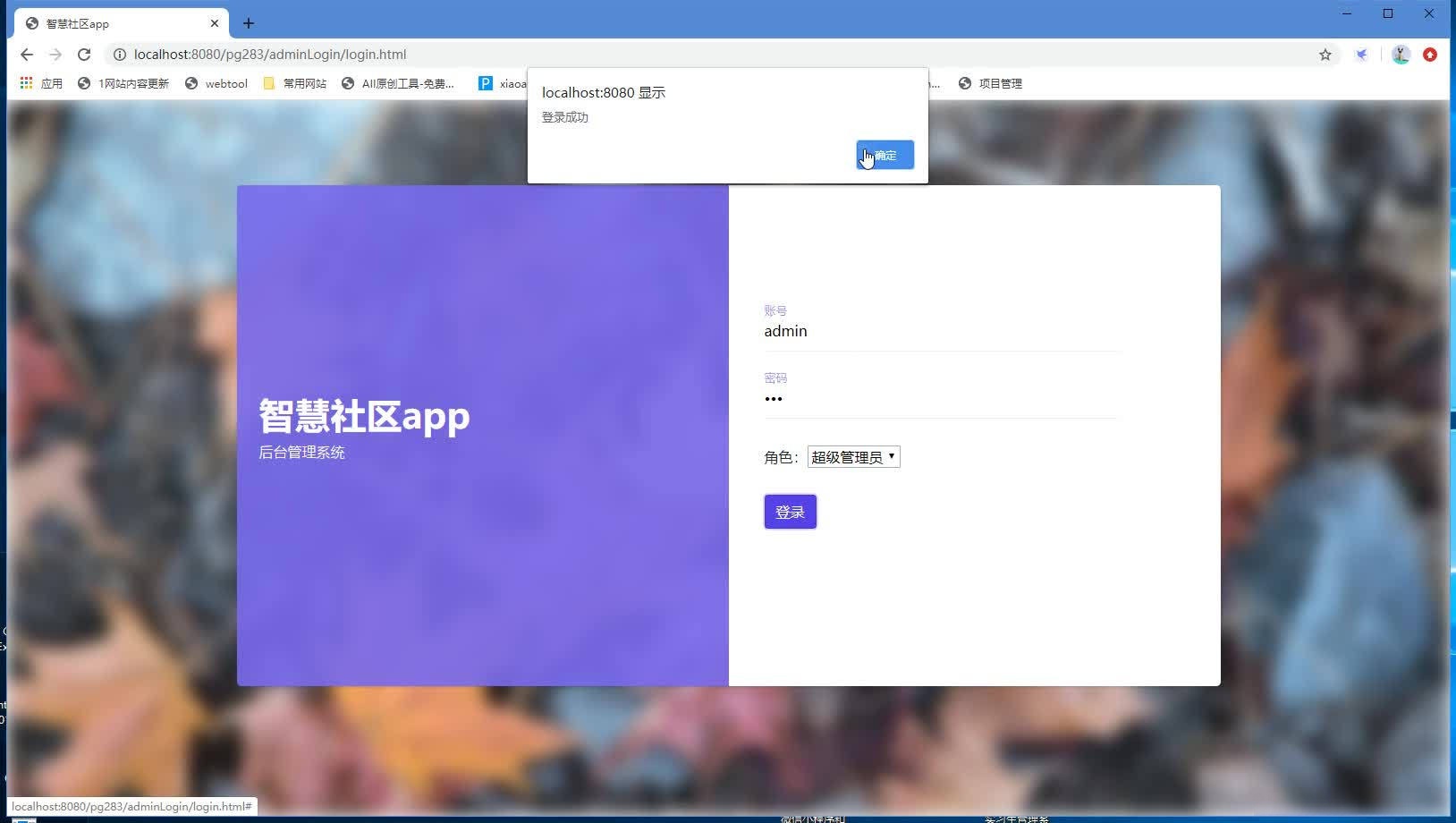Bookmark this page with the star icon
The image size is (1456, 823).
pyautogui.click(x=1325, y=55)
